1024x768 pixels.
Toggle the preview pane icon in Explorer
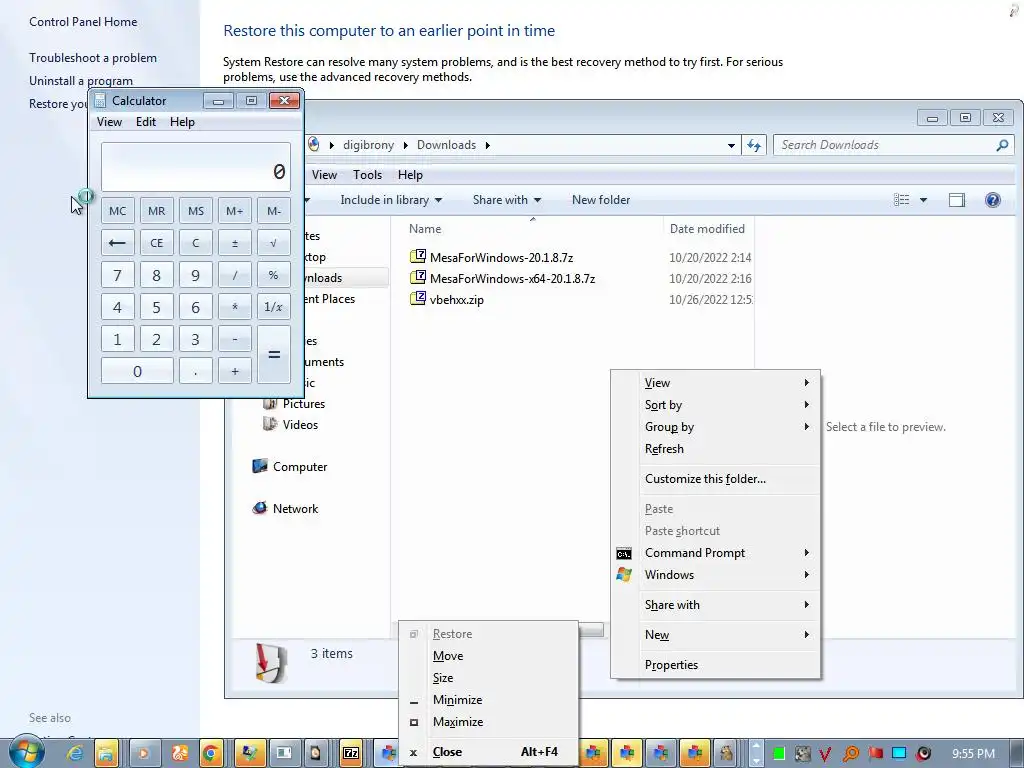957,200
